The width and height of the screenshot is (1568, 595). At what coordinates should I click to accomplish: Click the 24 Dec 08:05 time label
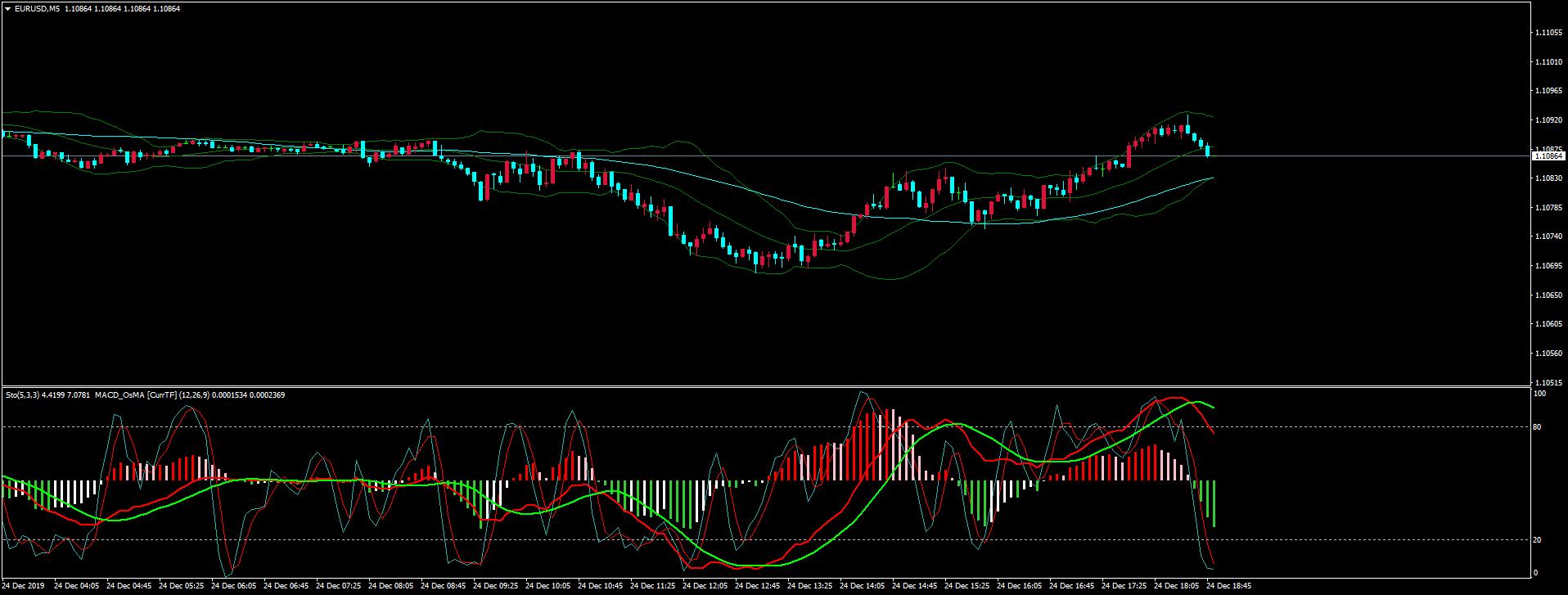pyautogui.click(x=391, y=586)
